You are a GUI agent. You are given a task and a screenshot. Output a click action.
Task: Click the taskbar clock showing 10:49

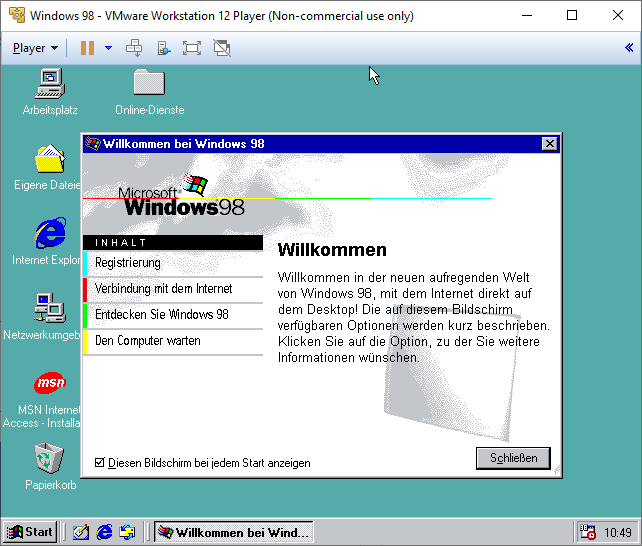pyautogui.click(x=618, y=532)
